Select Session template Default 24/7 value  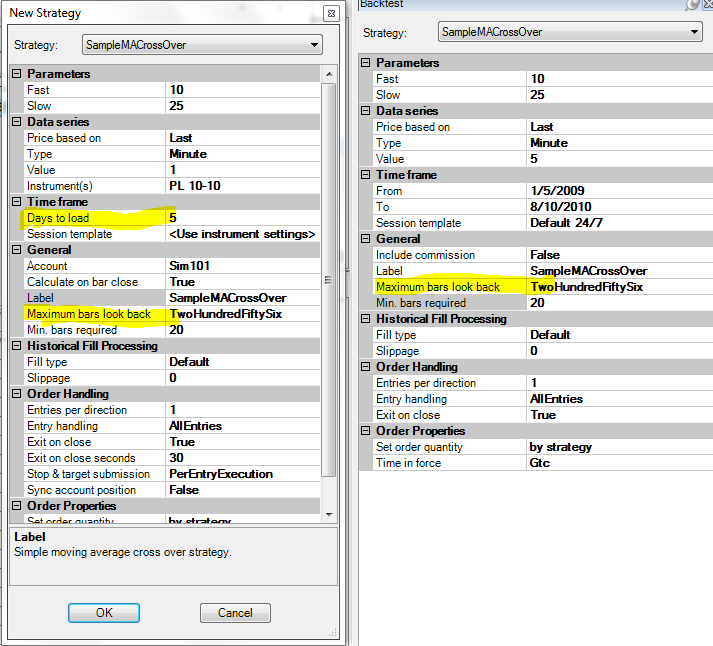620,223
